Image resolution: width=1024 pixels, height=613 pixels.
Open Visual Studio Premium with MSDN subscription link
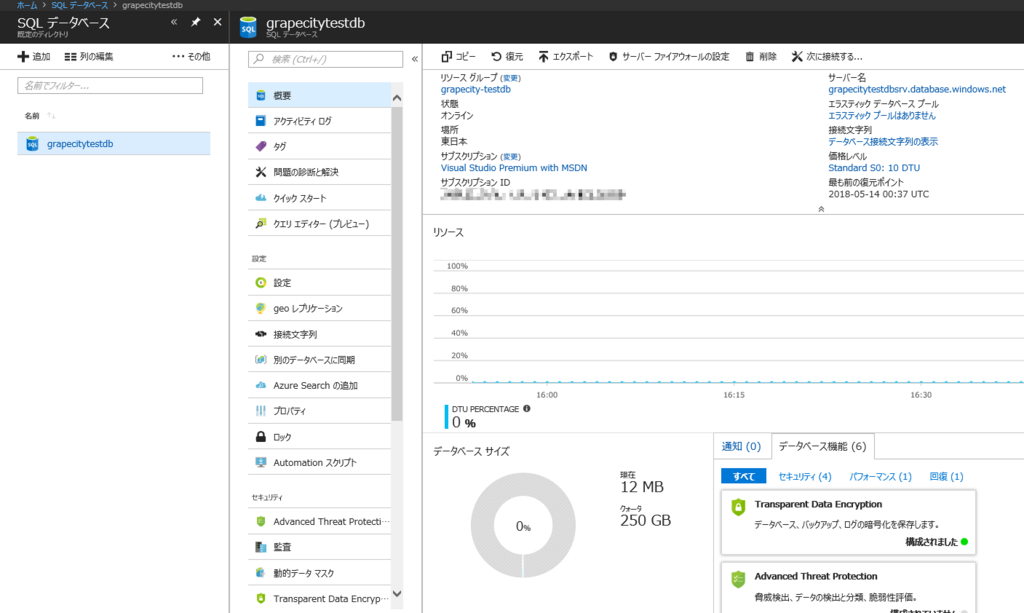point(514,168)
